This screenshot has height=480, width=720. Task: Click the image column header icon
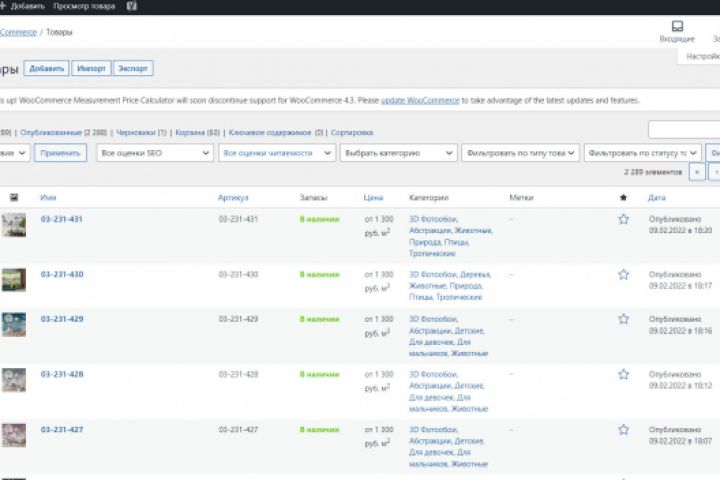coord(13,198)
